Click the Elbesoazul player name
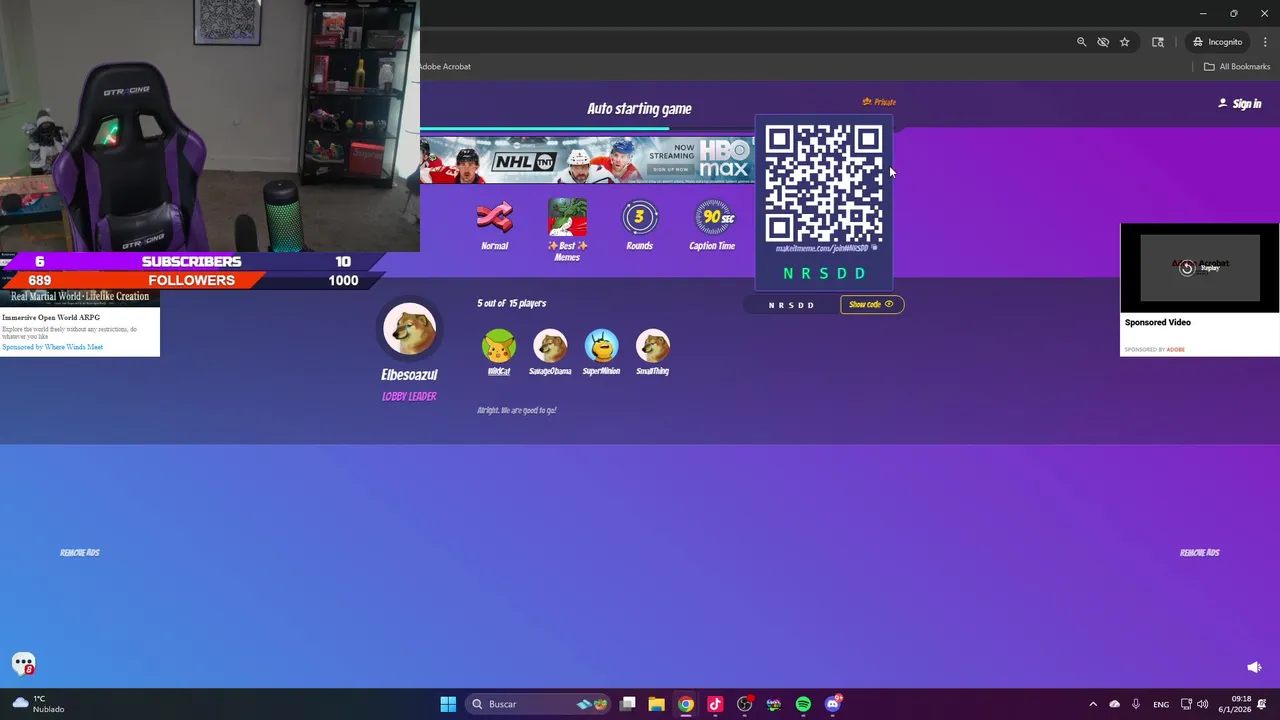1280x720 pixels. coord(409,374)
